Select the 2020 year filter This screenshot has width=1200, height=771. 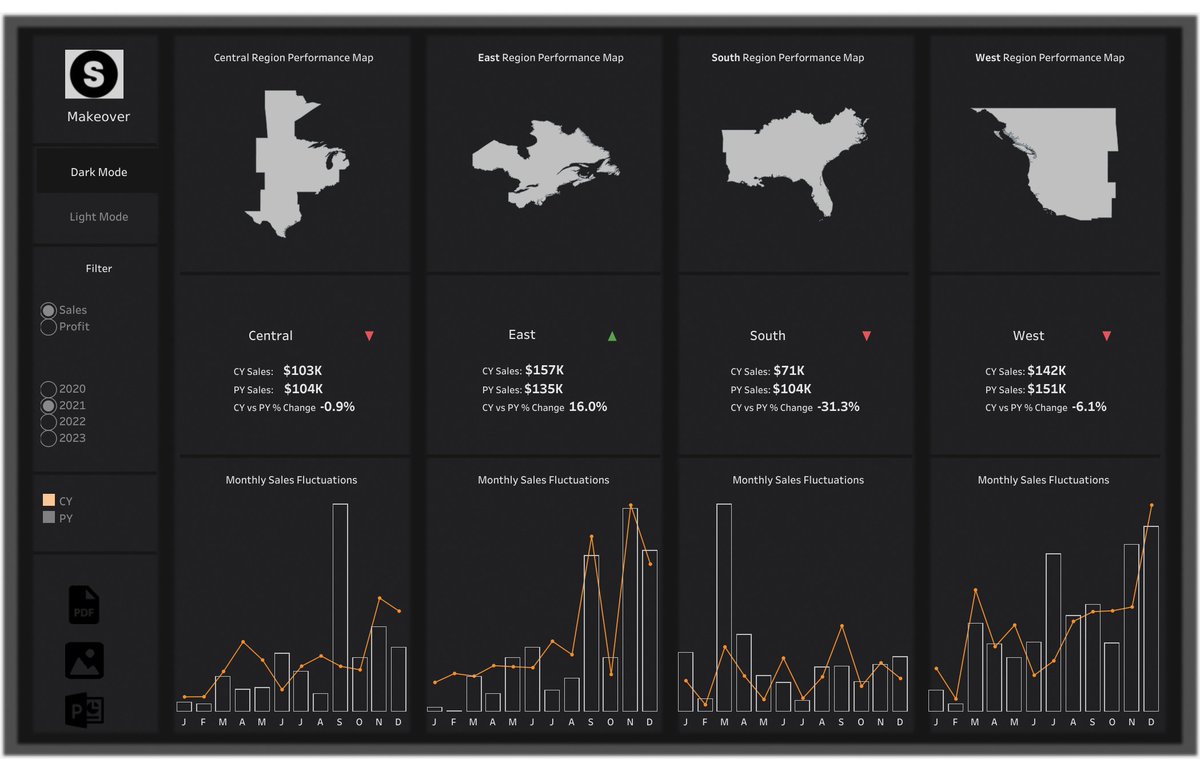[48, 389]
